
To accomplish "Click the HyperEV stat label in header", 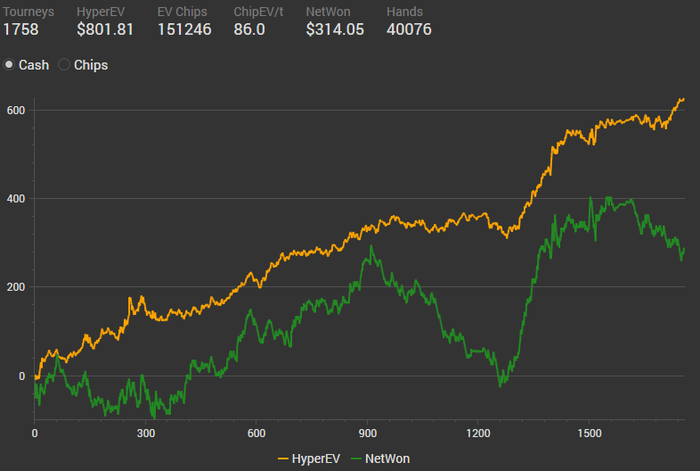I will click(100, 12).
